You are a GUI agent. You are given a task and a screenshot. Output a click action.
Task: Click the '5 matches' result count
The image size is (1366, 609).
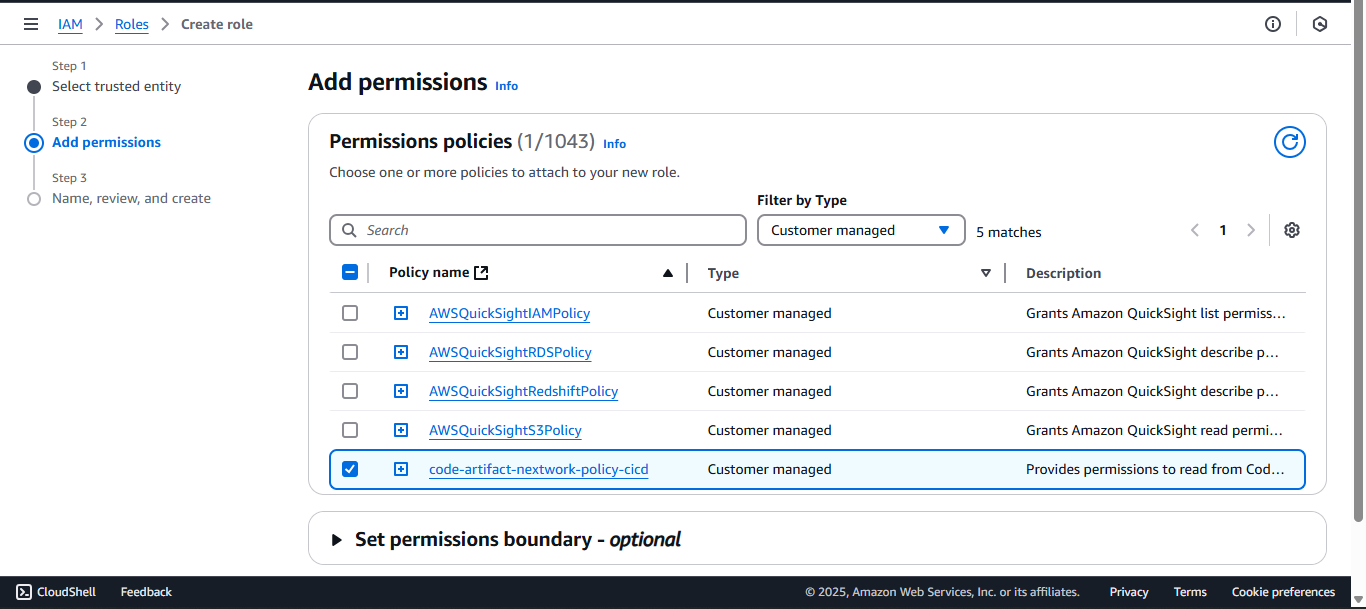pyautogui.click(x=1009, y=232)
